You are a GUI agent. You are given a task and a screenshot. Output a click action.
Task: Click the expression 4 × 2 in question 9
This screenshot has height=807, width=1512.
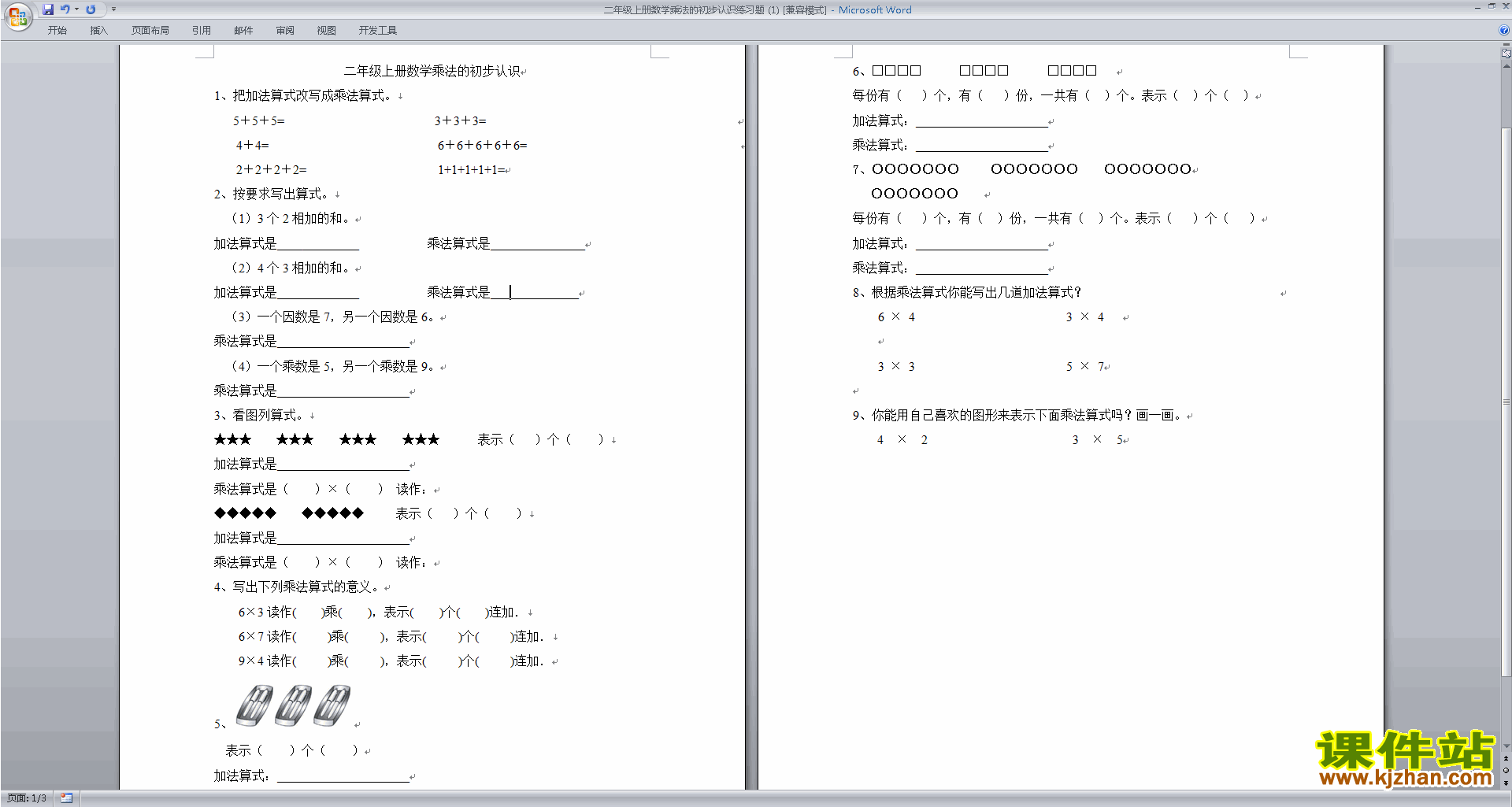pyautogui.click(x=902, y=439)
